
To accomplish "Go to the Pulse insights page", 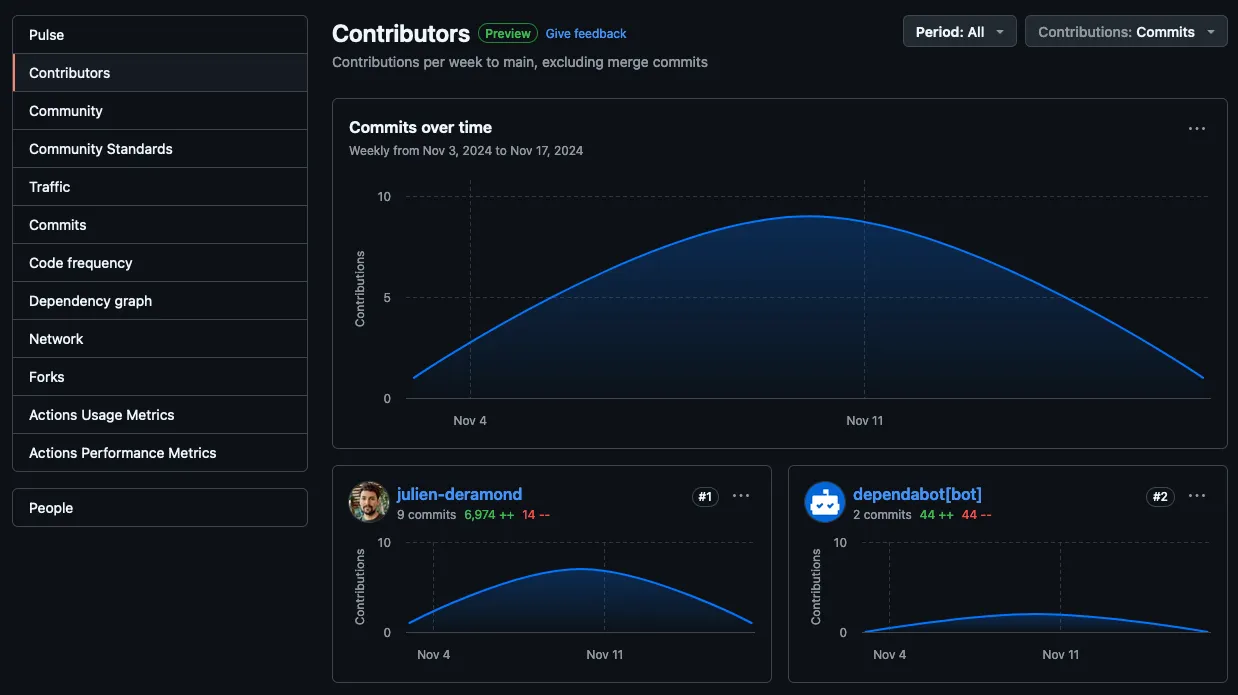I will pyautogui.click(x=160, y=35).
